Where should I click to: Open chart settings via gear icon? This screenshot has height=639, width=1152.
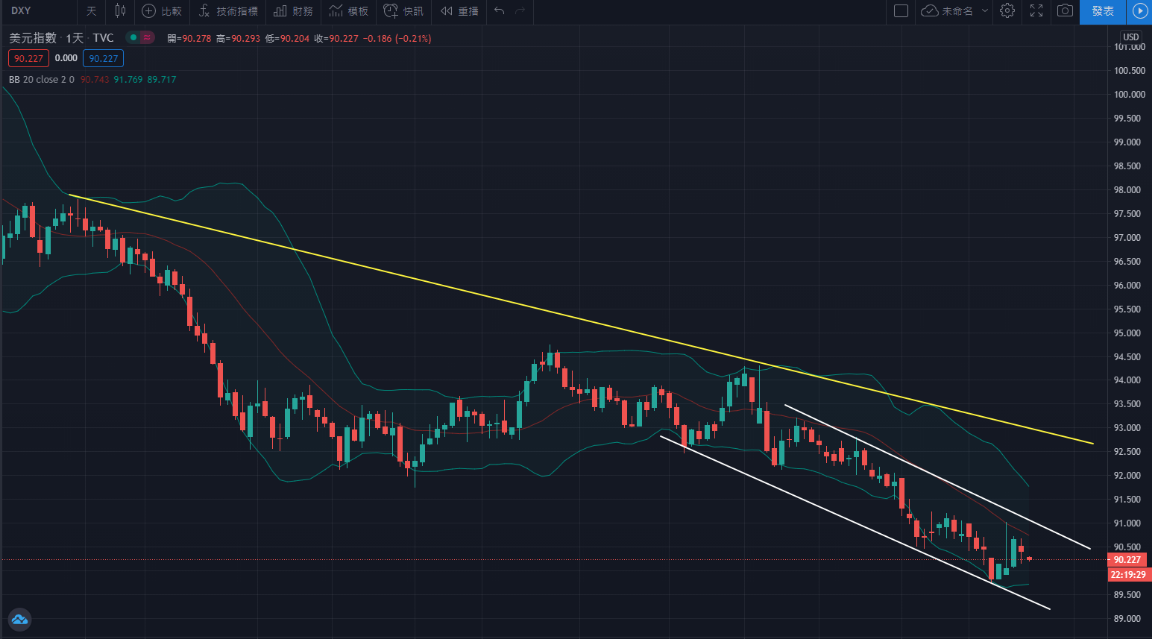tap(1007, 11)
